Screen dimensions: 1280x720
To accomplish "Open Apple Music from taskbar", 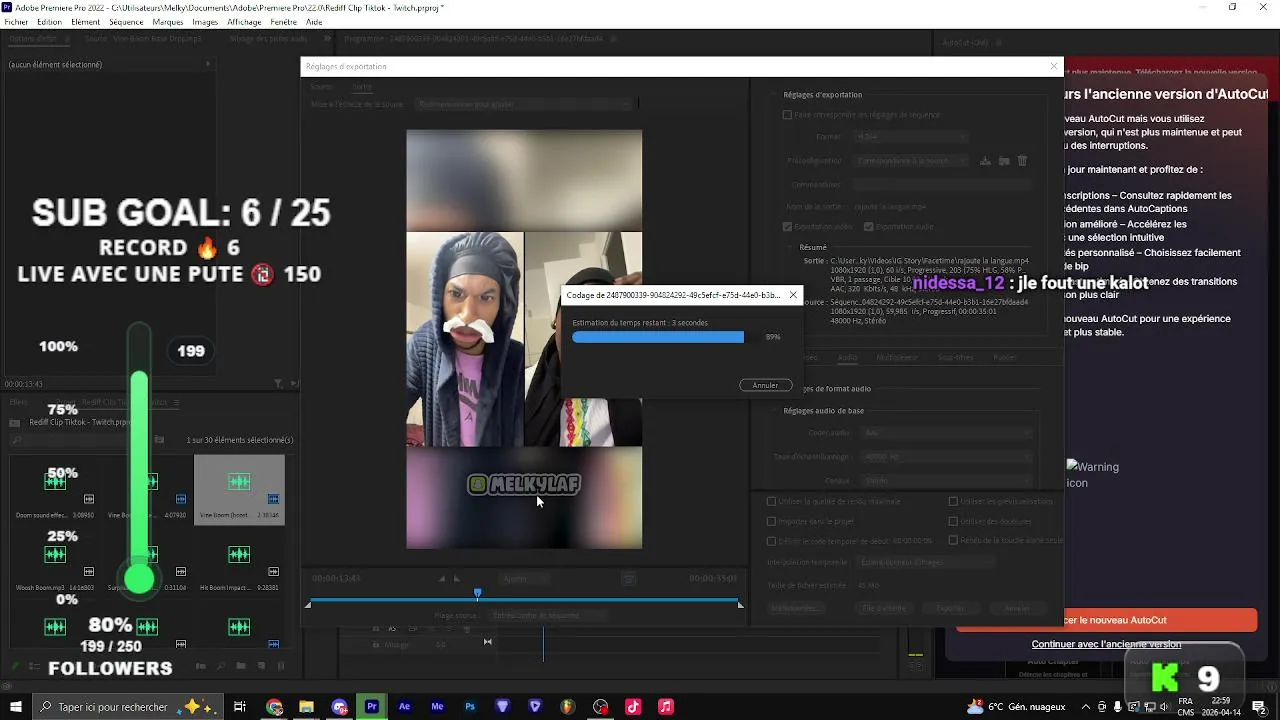I will coord(666,707).
